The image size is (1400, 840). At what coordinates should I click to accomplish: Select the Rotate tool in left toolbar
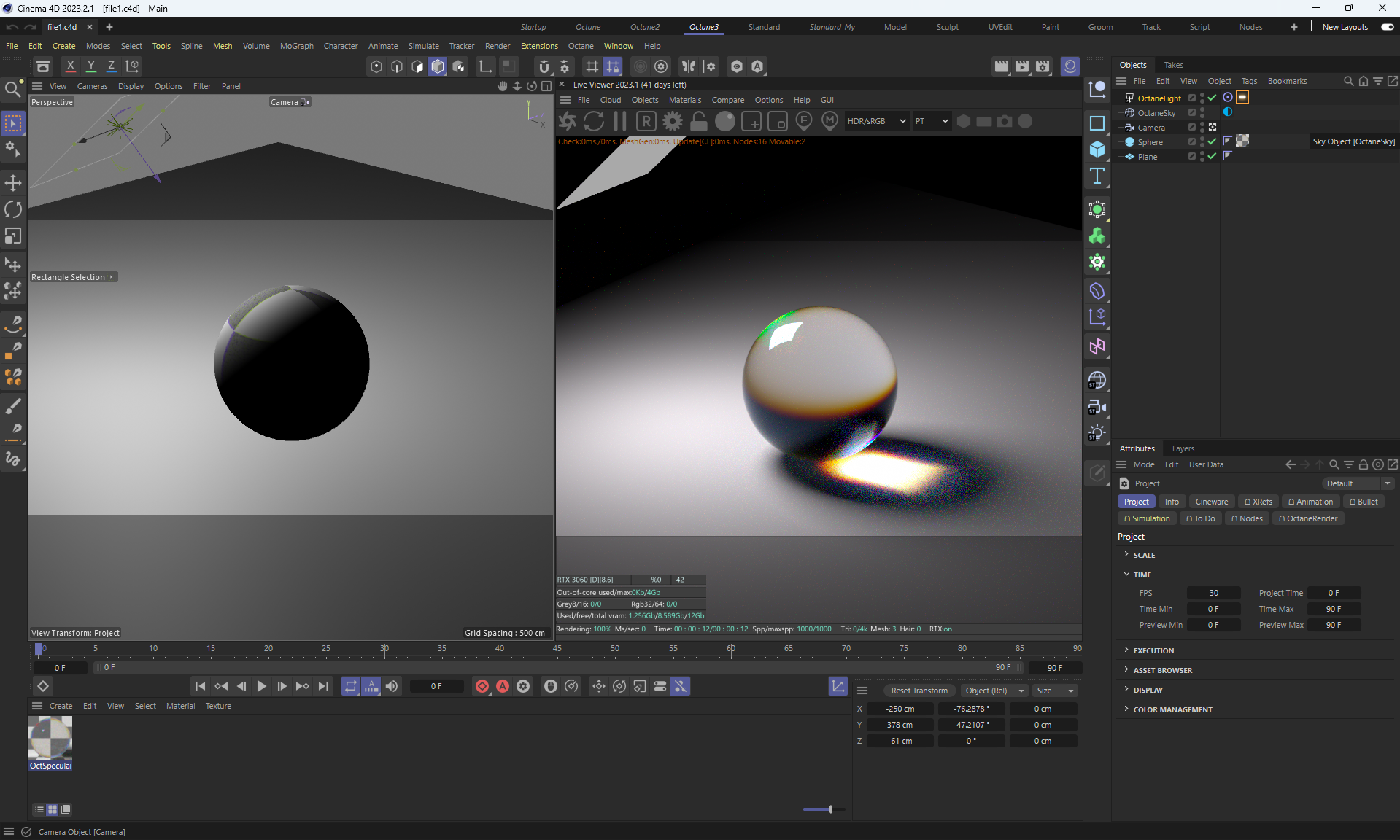point(13,209)
